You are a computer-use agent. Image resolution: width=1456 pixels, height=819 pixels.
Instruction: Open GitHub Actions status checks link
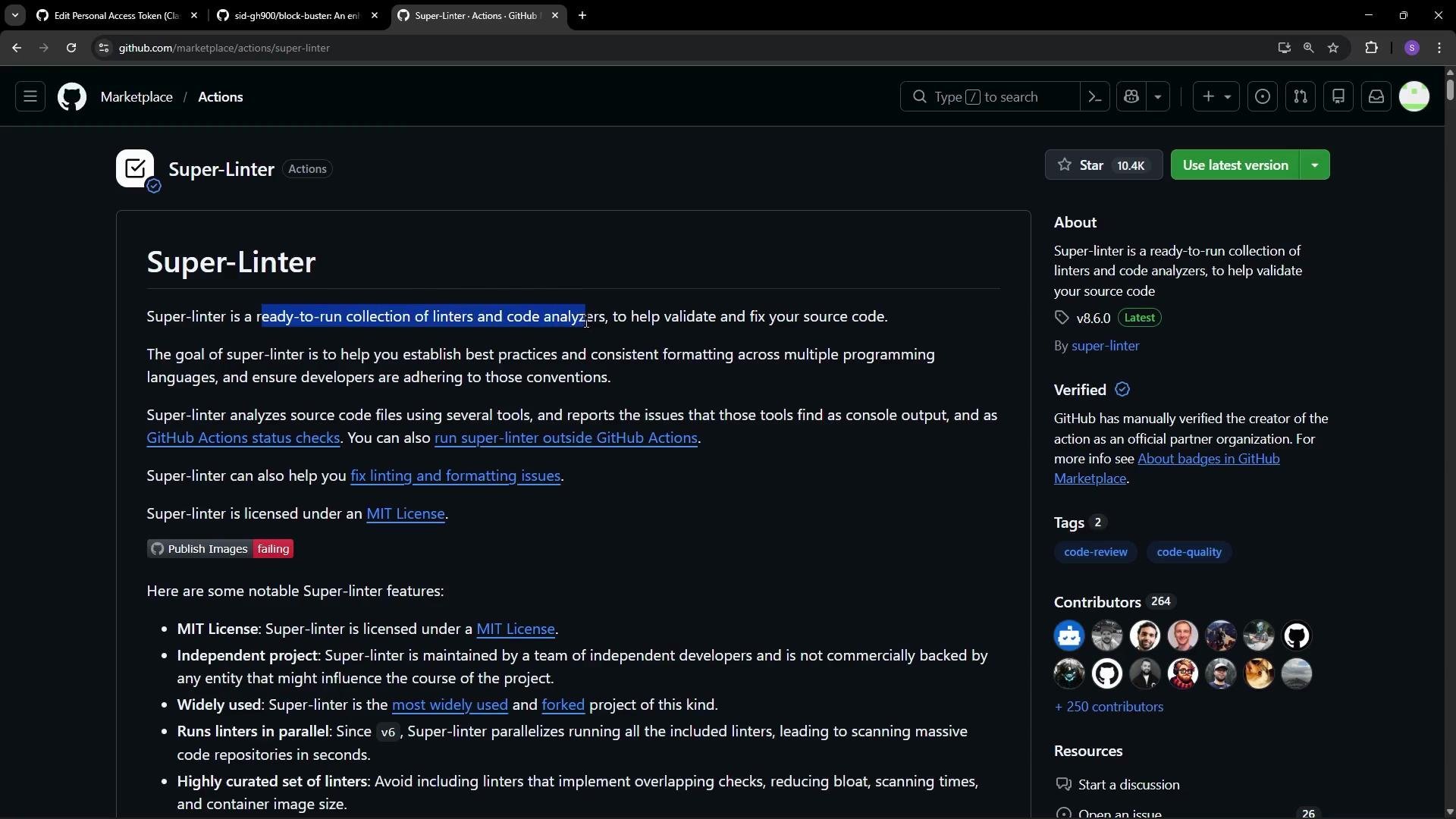243,438
